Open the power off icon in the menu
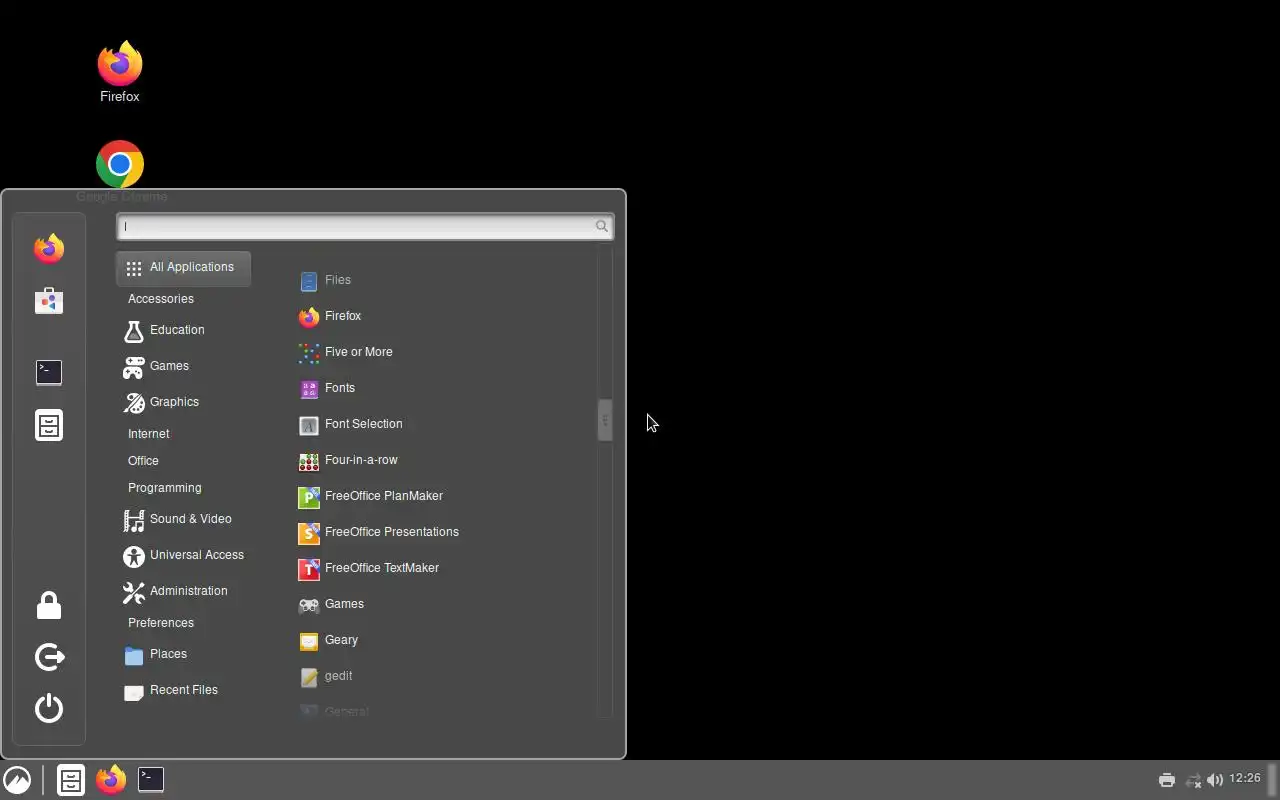Image resolution: width=1280 pixels, height=800 pixels. pyautogui.click(x=49, y=708)
